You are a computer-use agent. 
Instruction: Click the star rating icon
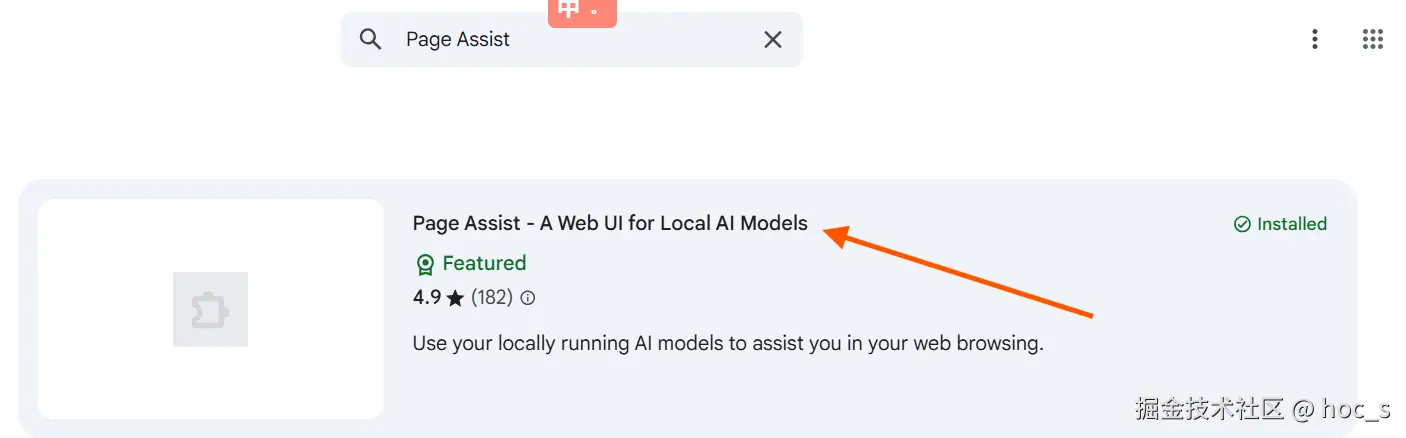click(456, 297)
